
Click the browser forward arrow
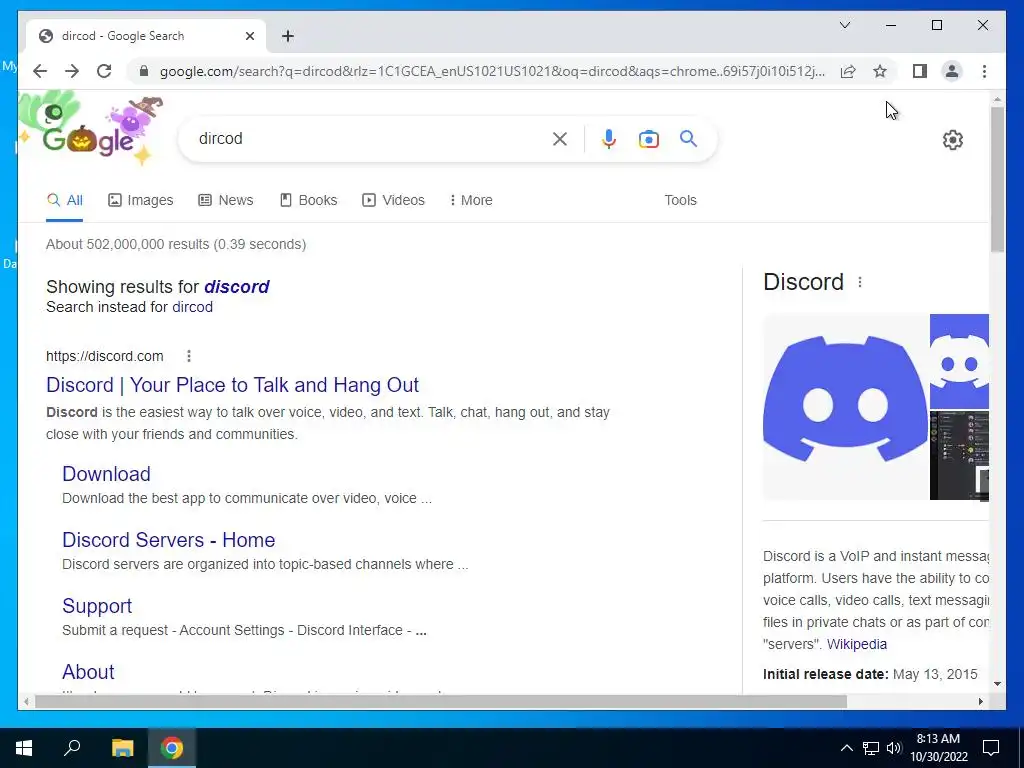pos(72,71)
